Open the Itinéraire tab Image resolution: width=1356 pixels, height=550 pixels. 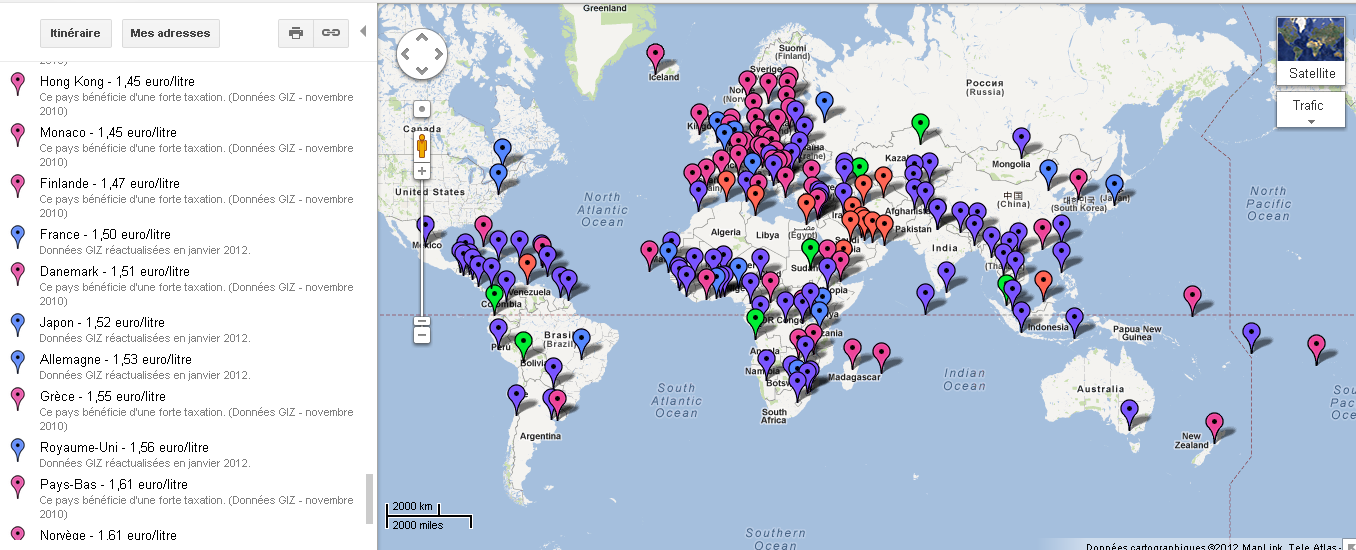coord(75,33)
